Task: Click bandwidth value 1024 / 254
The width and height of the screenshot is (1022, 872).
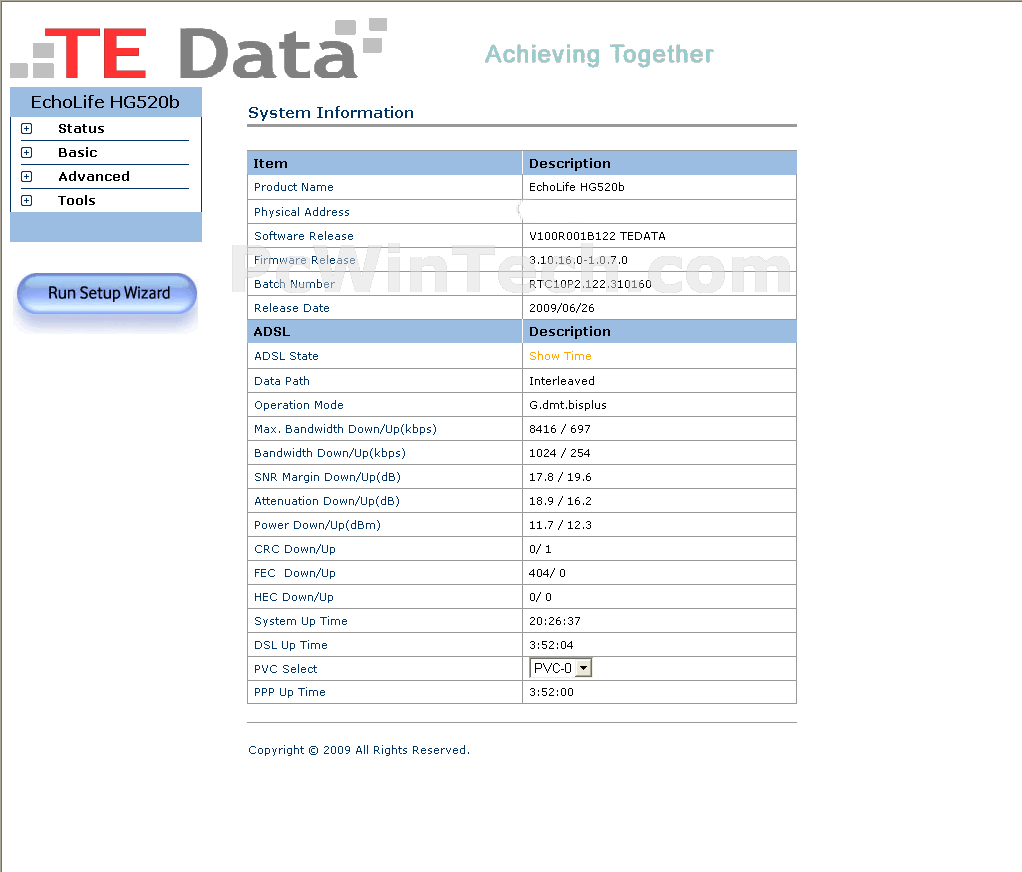Action: pos(560,454)
